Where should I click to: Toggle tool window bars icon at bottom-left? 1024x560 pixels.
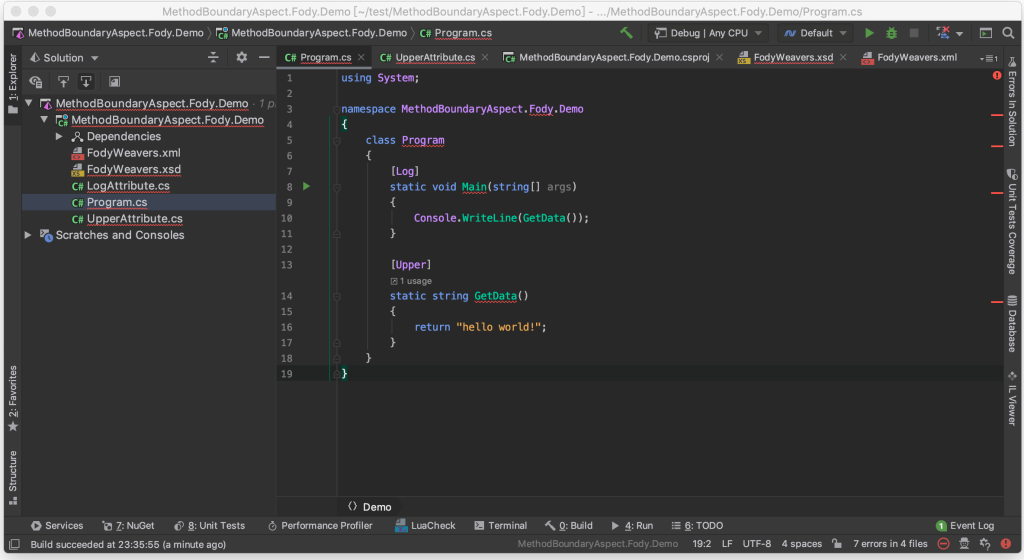14,544
